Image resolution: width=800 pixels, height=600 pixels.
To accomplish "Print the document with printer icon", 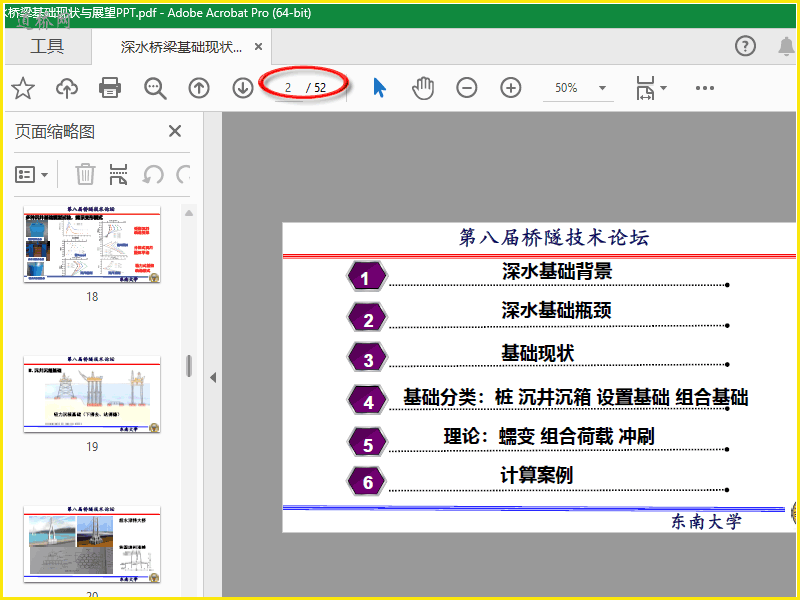I will click(x=110, y=88).
